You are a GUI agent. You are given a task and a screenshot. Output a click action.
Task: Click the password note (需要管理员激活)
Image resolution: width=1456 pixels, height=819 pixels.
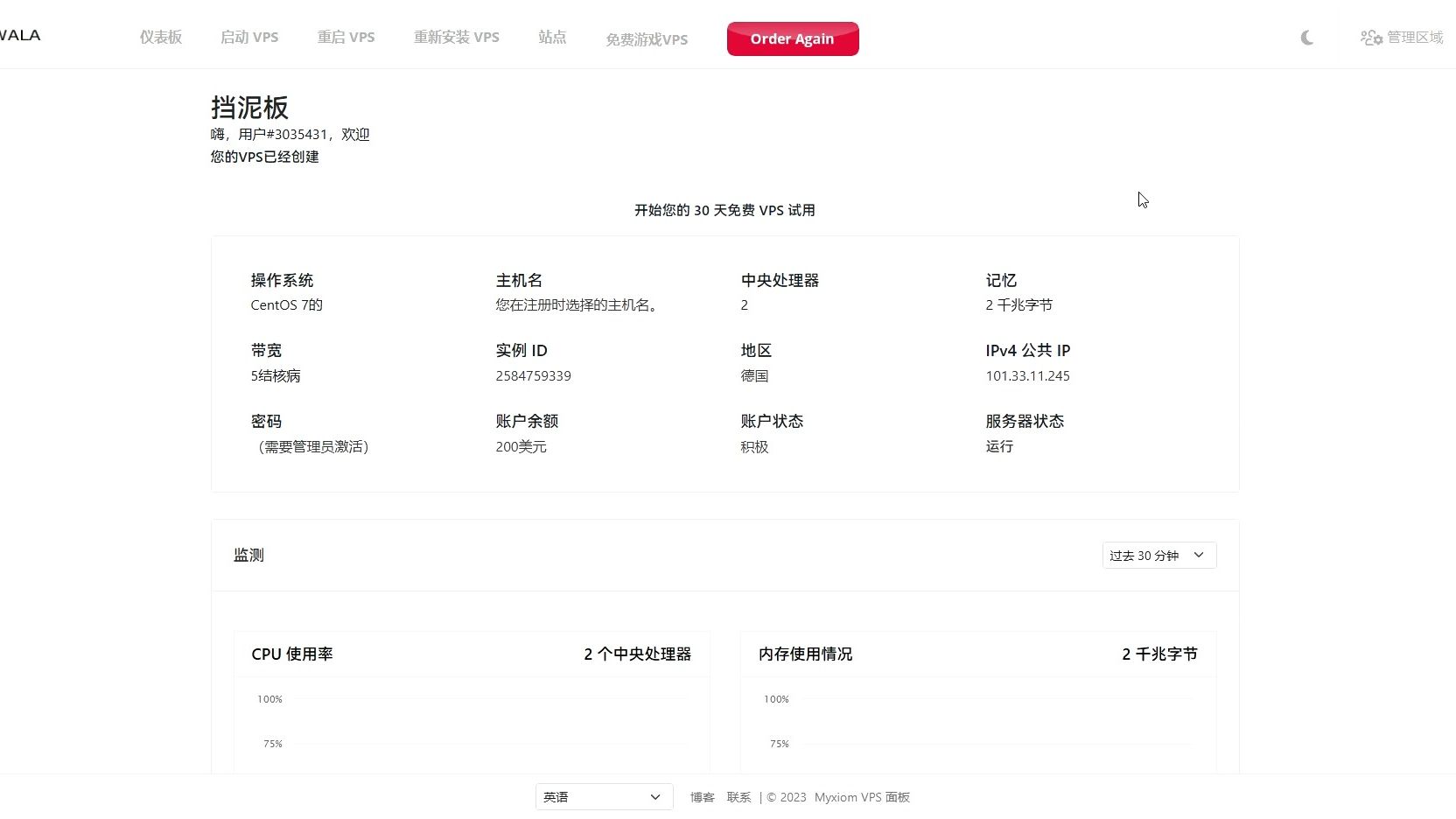tap(313, 446)
